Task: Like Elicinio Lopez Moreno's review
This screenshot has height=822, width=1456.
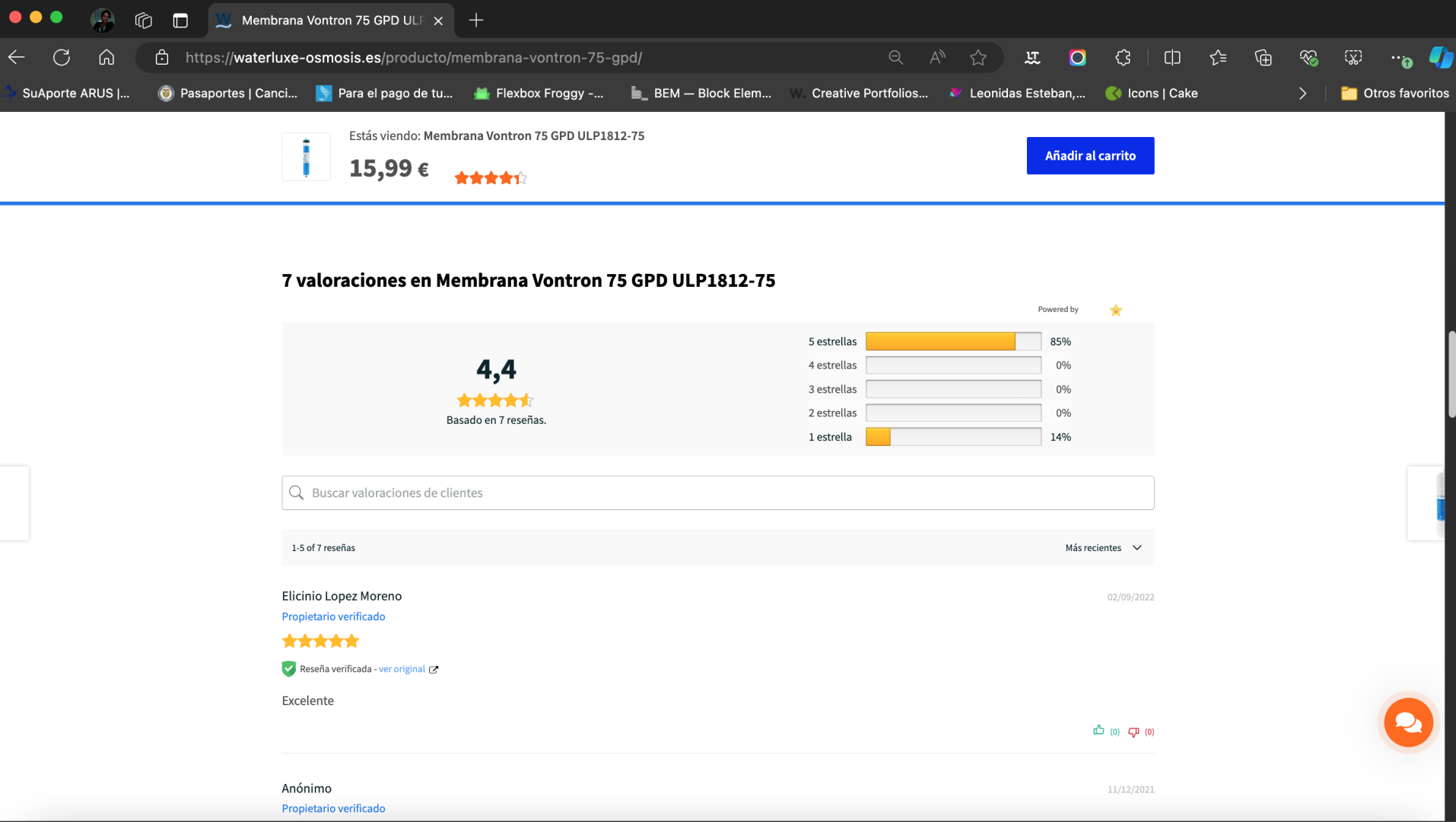Action: click(x=1098, y=730)
